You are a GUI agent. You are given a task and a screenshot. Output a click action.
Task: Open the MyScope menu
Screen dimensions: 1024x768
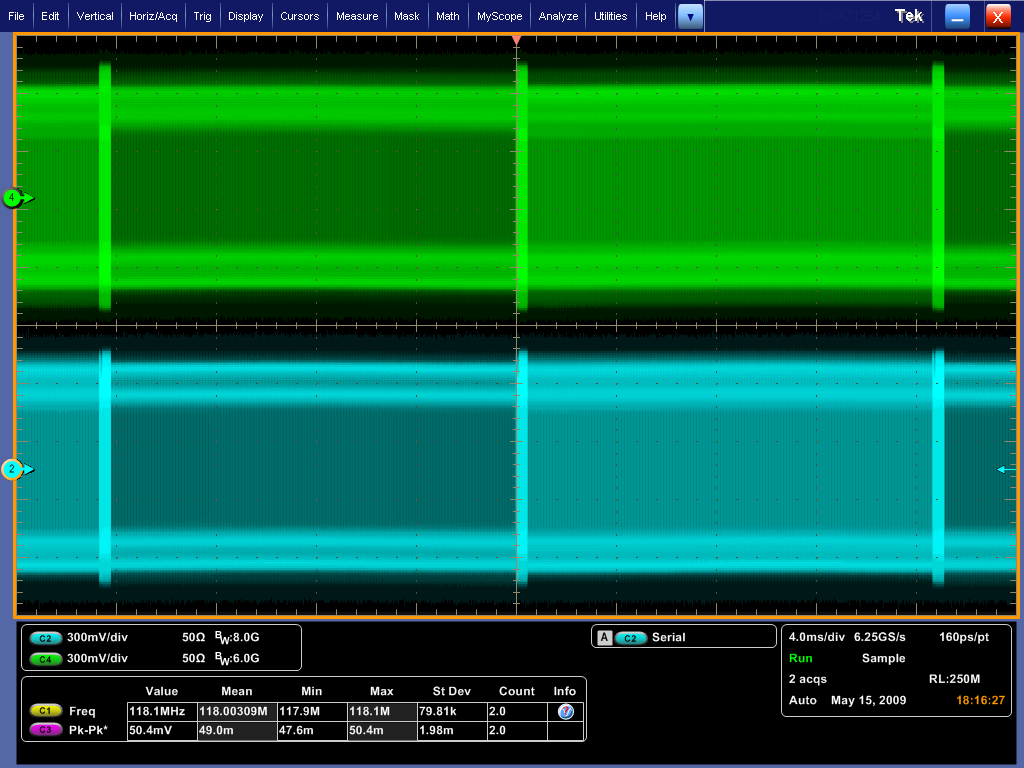(x=499, y=16)
